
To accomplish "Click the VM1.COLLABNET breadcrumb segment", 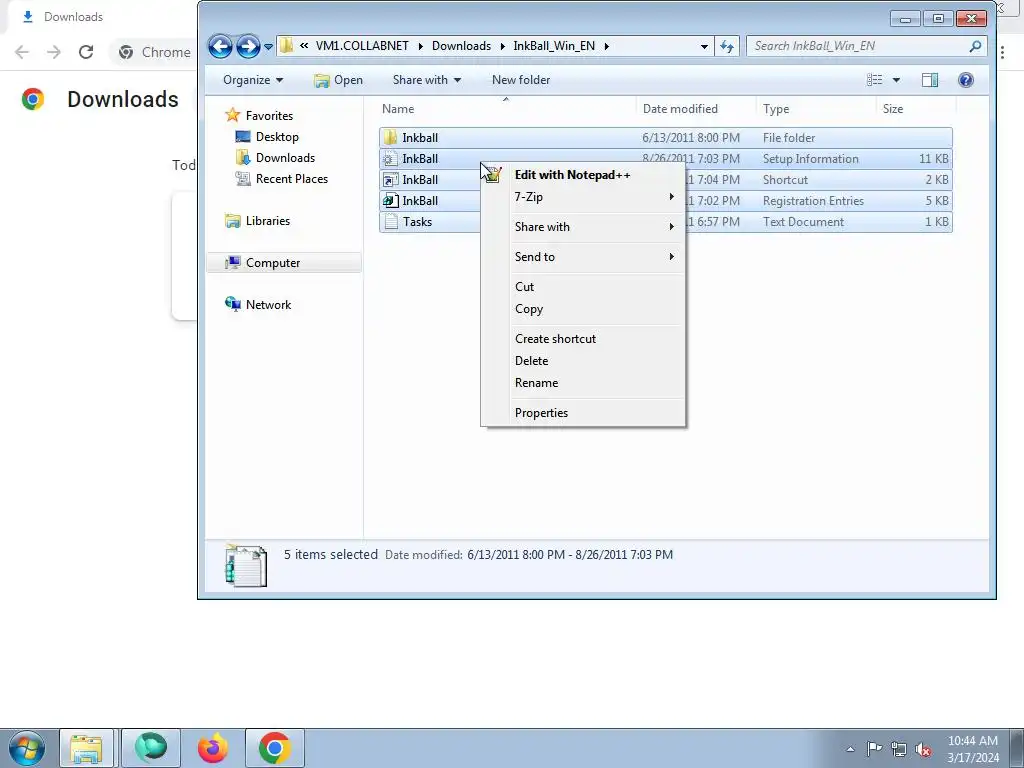I will 362,46.
